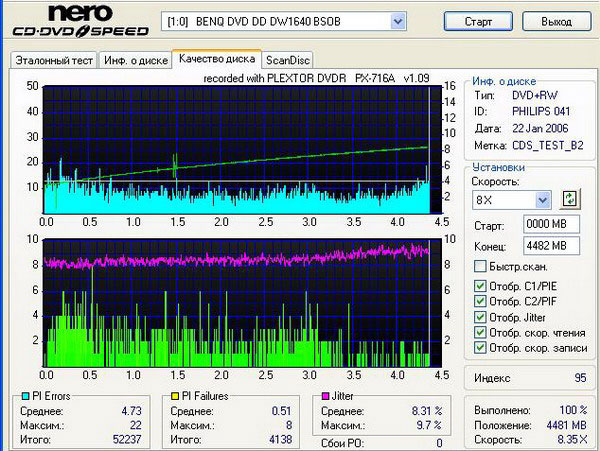Click the disc label CDS_TEST_B2
The image size is (600, 451).
548,145
